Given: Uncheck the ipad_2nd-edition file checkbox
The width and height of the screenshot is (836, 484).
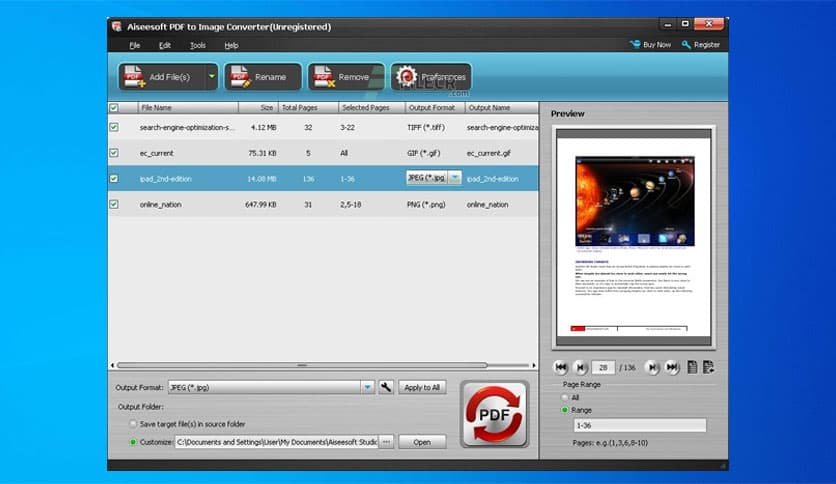Looking at the screenshot, I should (x=114, y=179).
